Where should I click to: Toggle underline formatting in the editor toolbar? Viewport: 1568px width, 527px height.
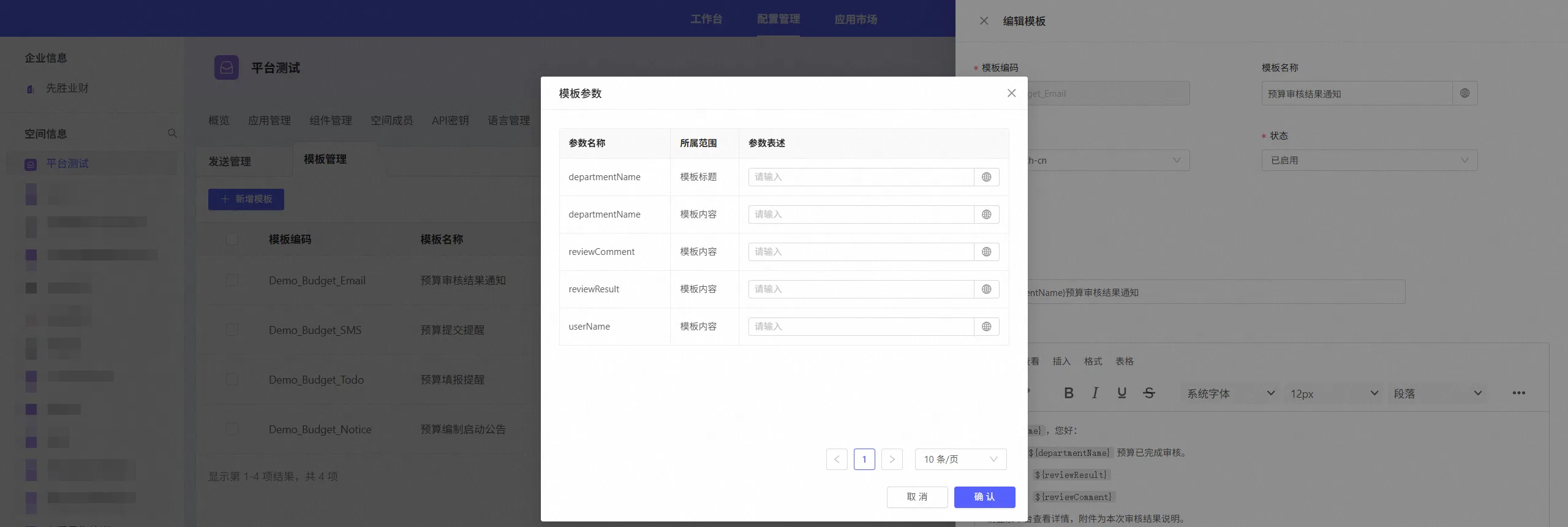point(1121,393)
